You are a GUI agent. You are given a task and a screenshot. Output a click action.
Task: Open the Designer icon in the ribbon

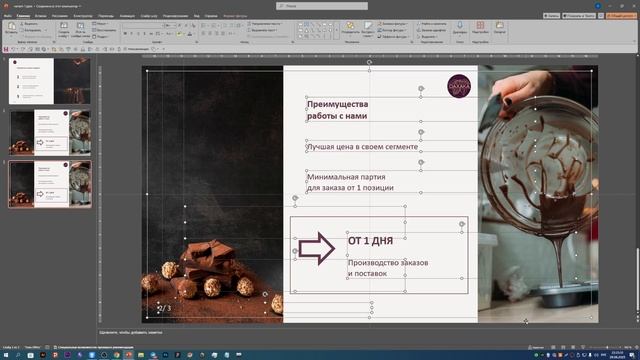tap(500, 26)
